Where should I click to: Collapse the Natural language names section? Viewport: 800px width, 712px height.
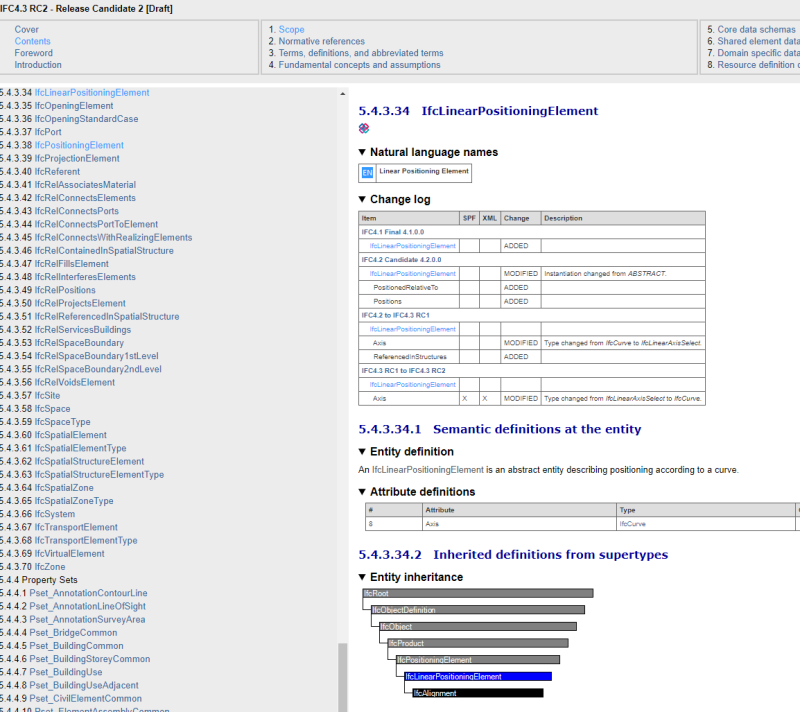[x=361, y=152]
